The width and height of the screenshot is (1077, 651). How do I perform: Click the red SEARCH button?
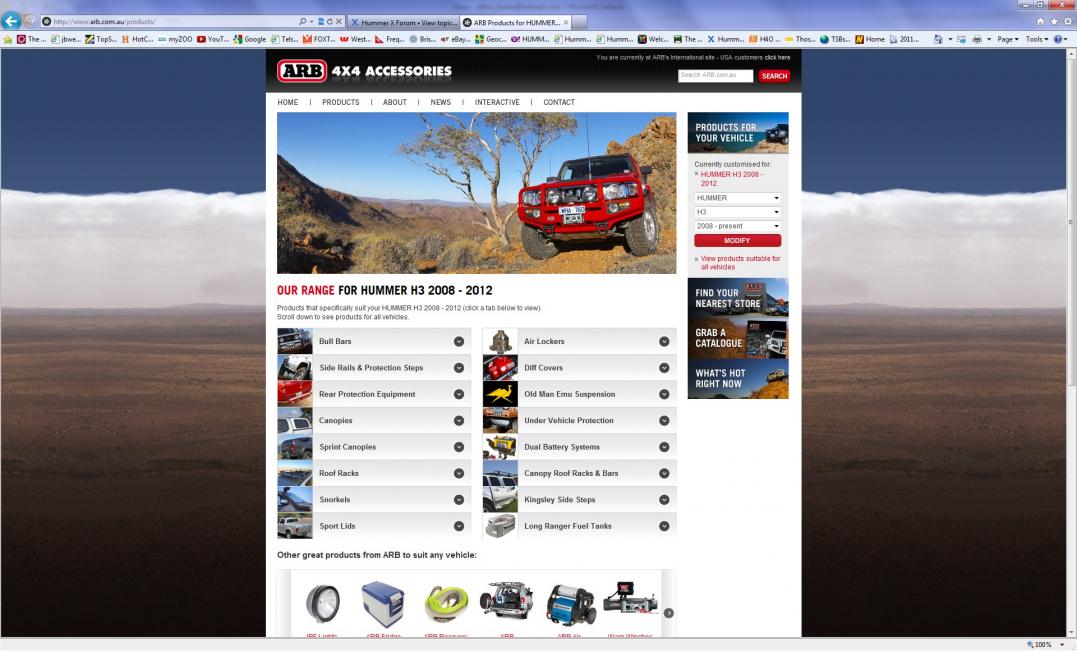(774, 76)
